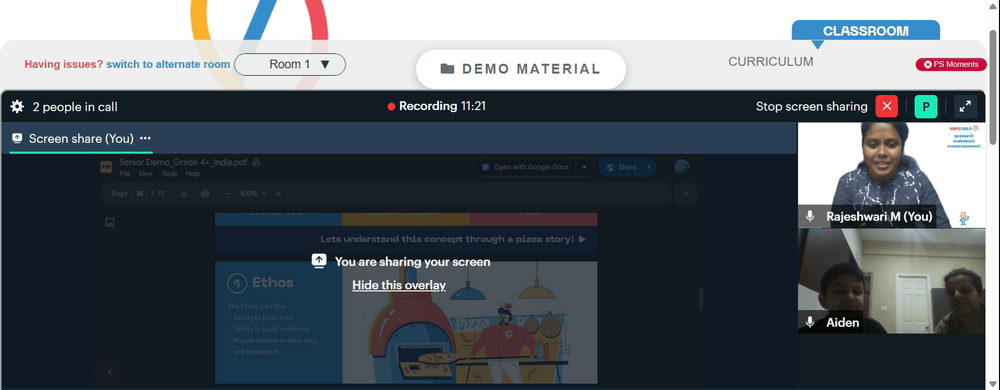
Task: Hide this overlay link
Action: coord(399,285)
